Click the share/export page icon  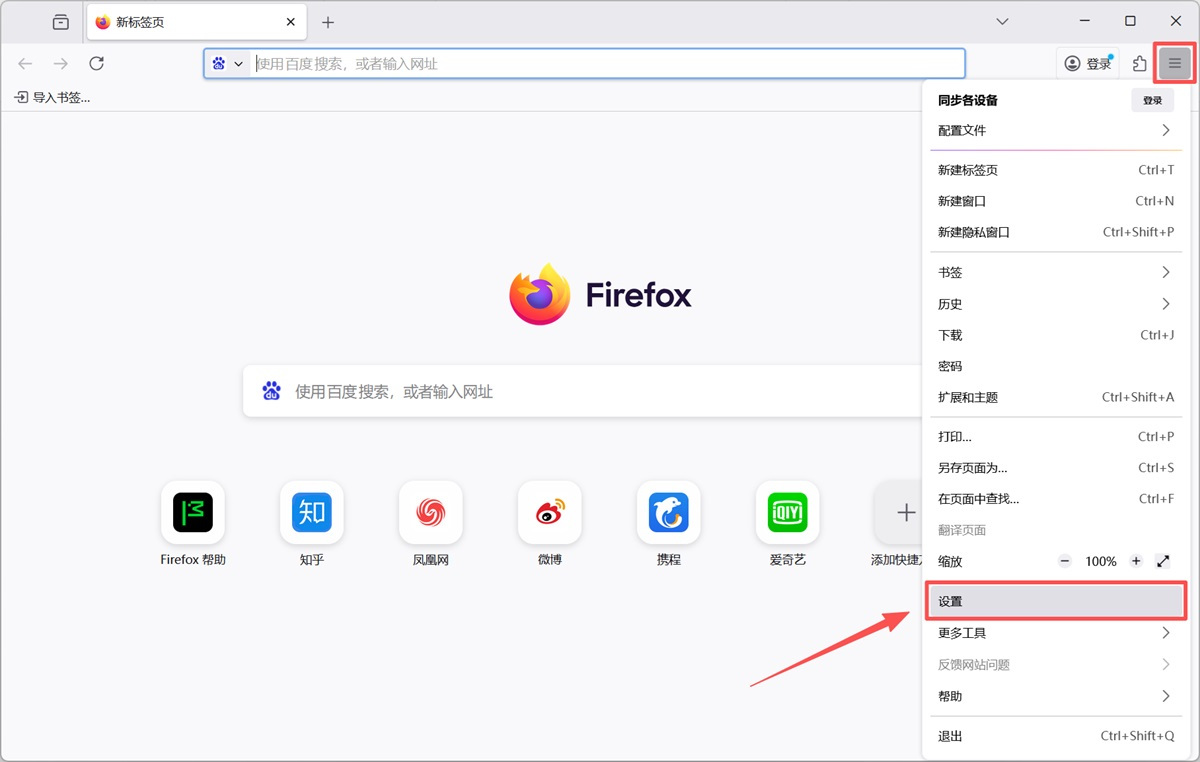click(1138, 62)
